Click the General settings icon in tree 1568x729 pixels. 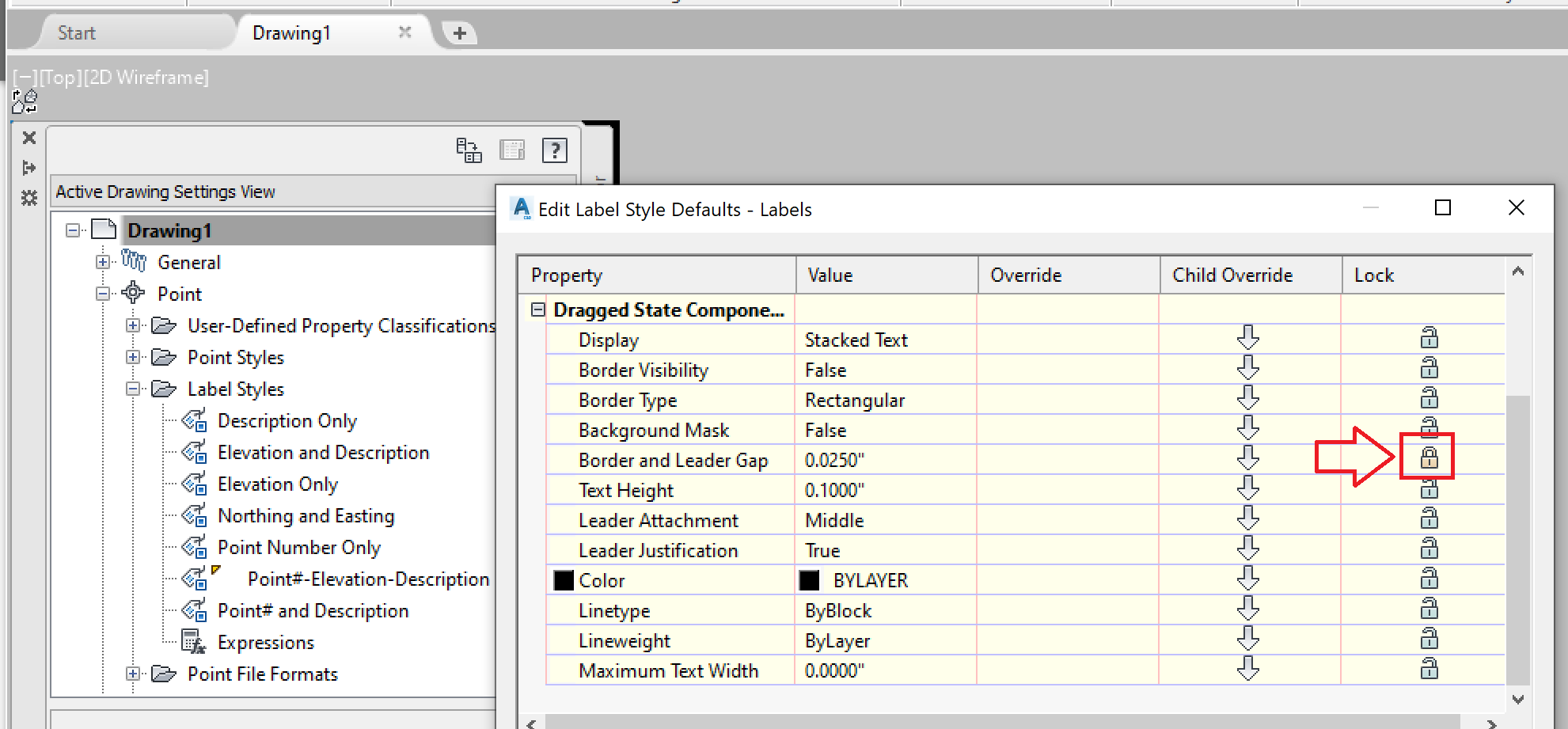(134, 260)
